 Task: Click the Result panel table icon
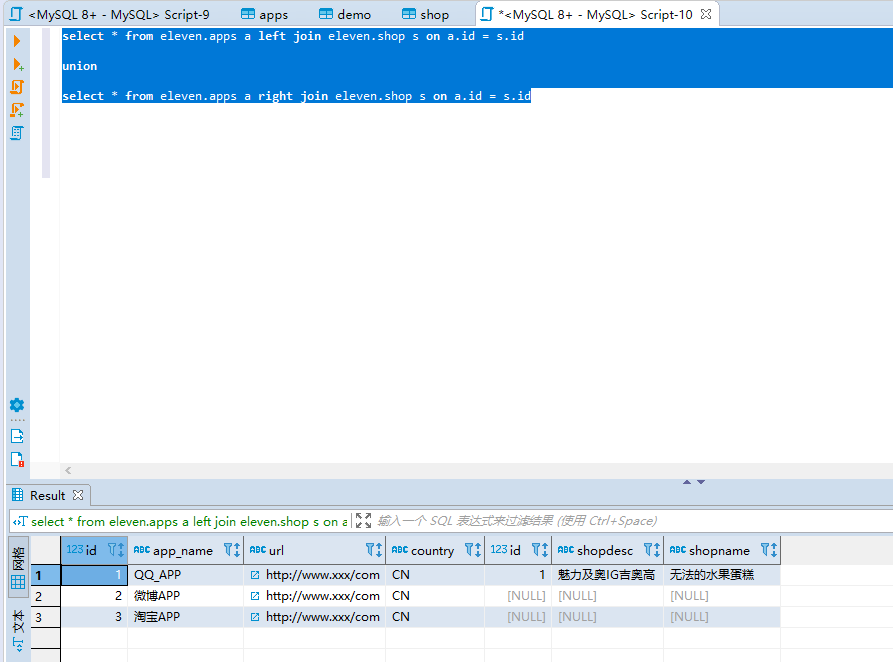tap(18, 495)
